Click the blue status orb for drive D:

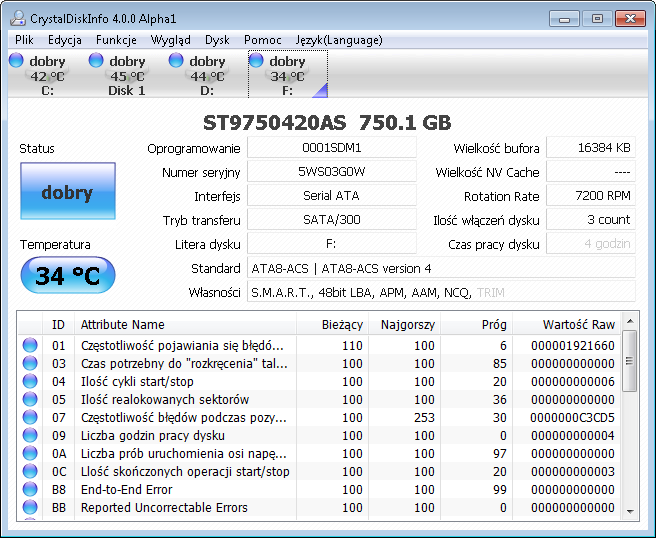coord(176,60)
